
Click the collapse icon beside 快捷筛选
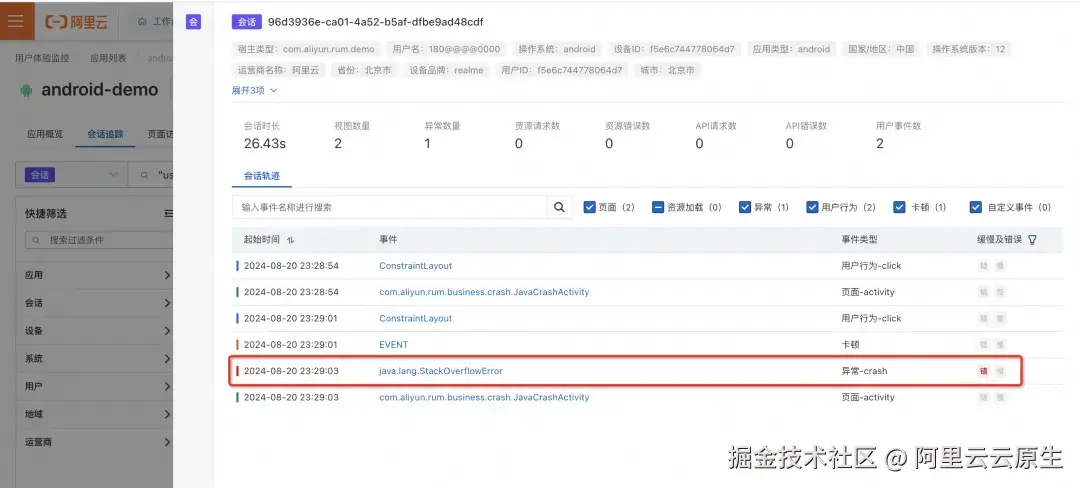click(x=169, y=214)
